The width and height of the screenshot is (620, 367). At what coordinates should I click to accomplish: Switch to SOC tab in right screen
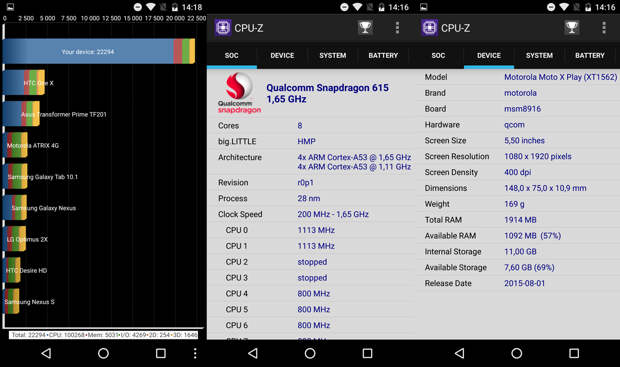(x=438, y=55)
